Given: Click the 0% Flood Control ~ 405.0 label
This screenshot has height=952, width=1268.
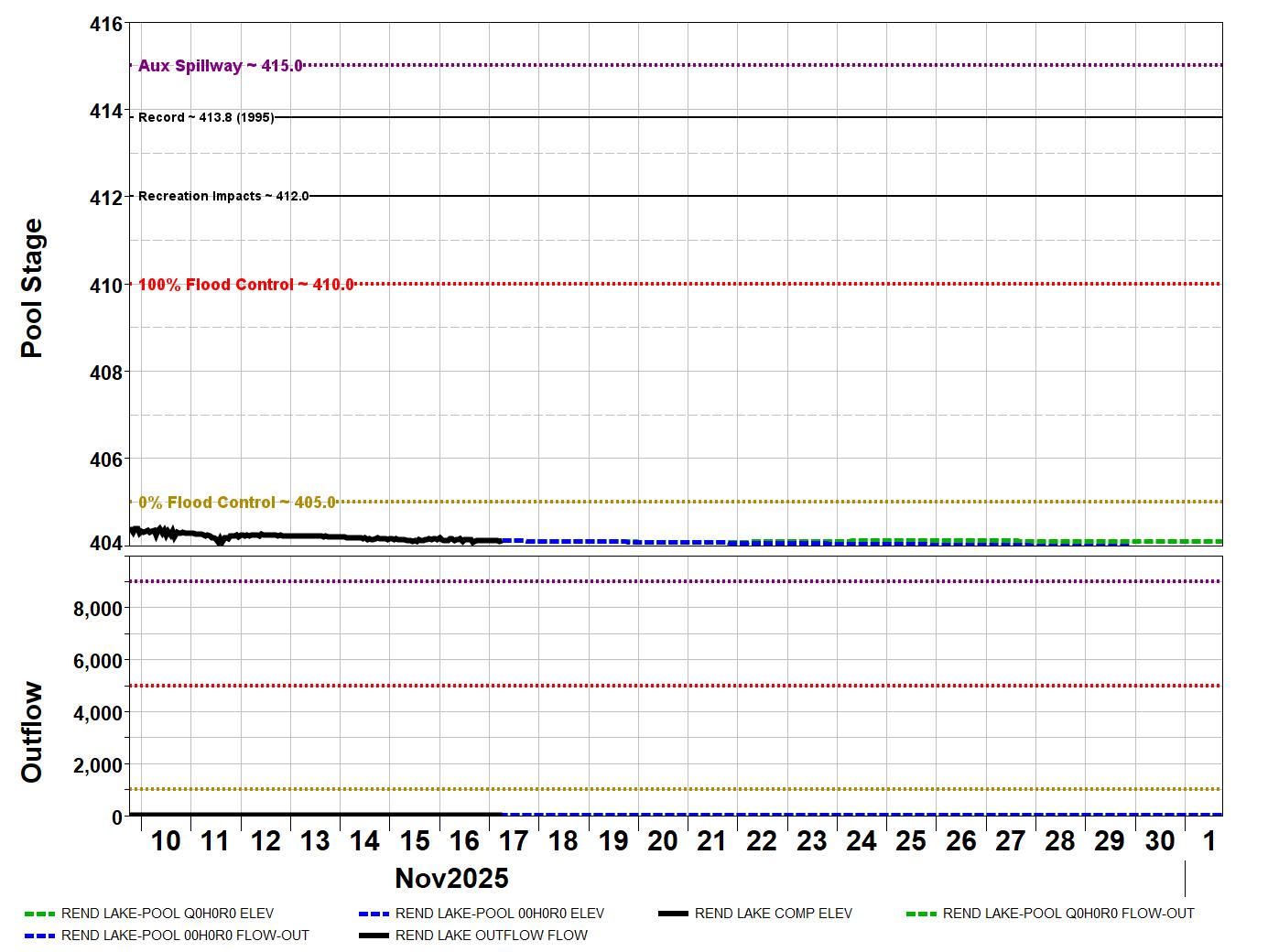Looking at the screenshot, I should coord(236,503).
